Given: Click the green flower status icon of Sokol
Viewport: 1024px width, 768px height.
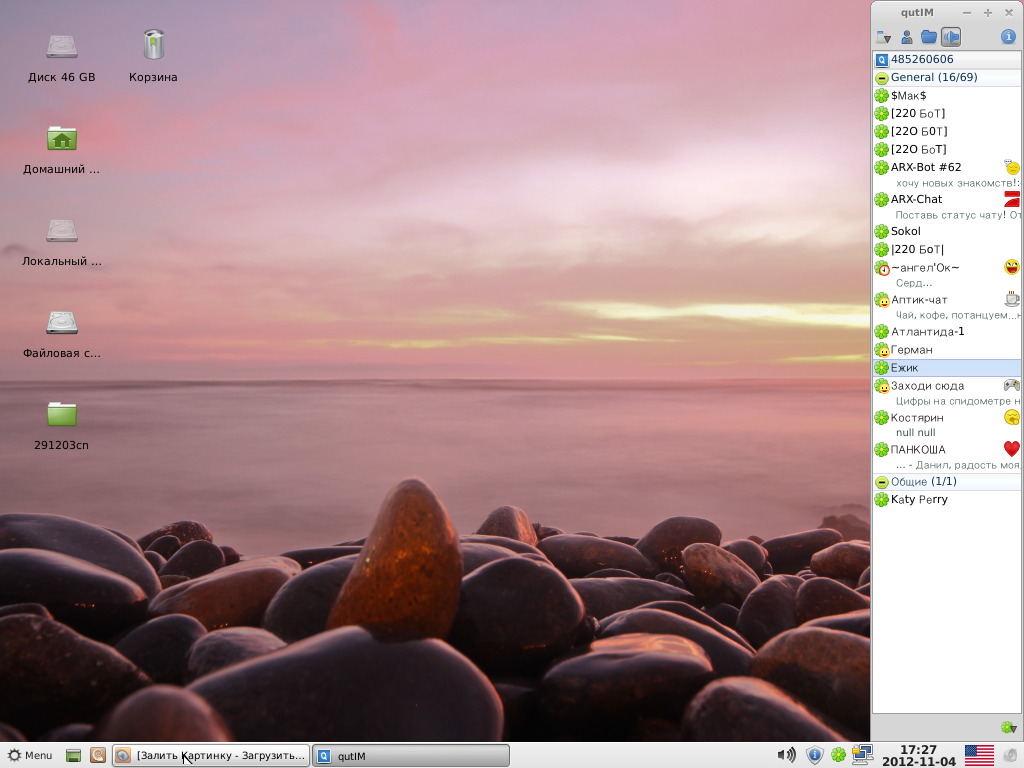Looking at the screenshot, I should [882, 231].
